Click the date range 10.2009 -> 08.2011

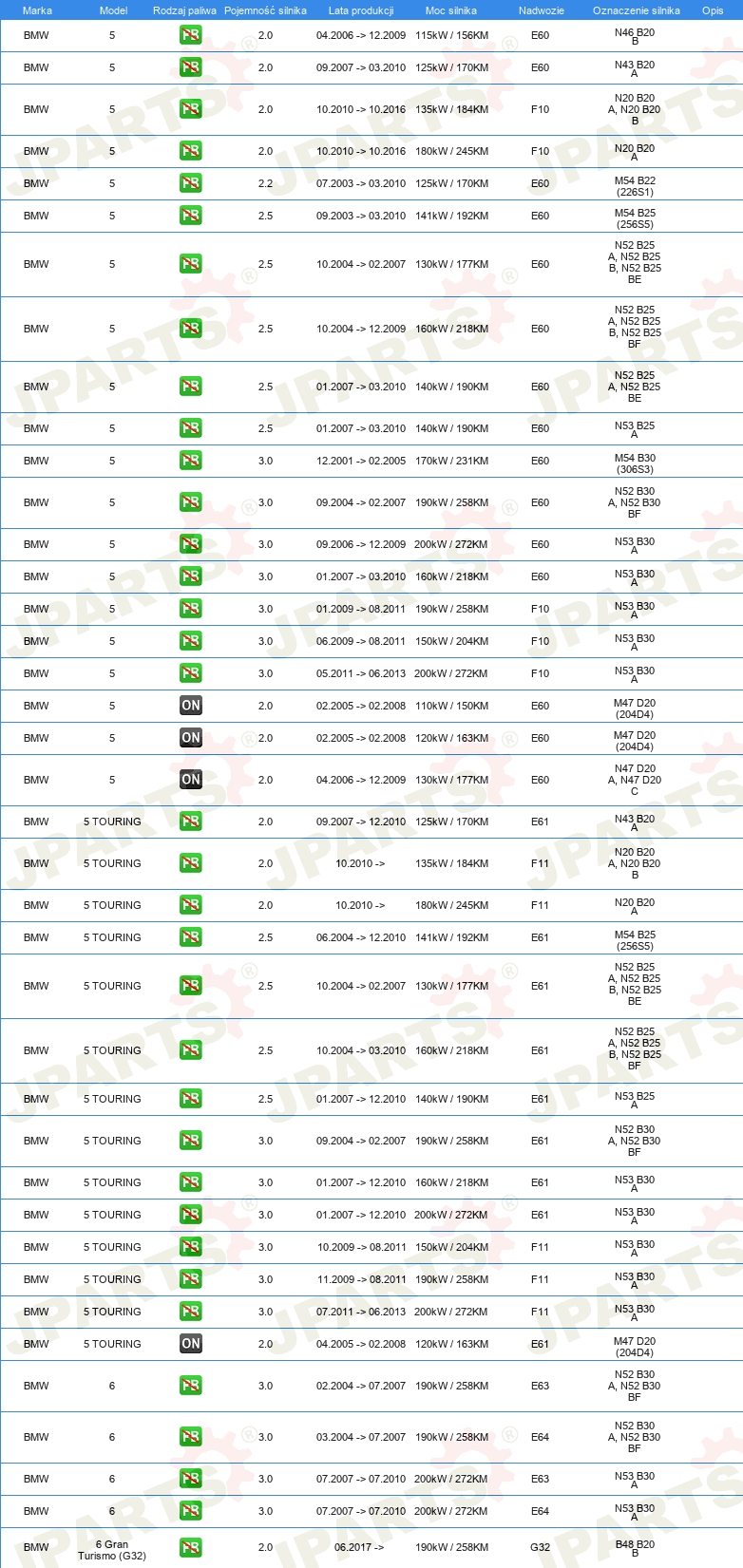point(361,1247)
